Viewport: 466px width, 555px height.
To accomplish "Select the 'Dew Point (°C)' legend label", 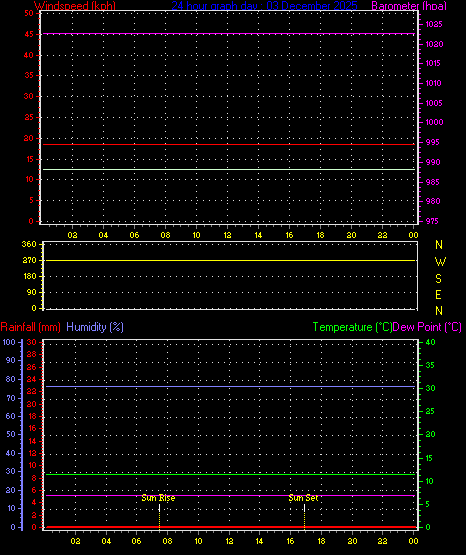I will click(x=427, y=327).
